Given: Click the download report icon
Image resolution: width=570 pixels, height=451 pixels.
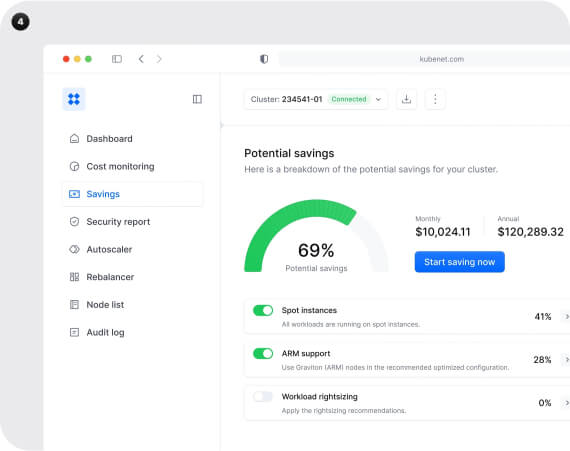Looking at the screenshot, I should tap(406, 99).
